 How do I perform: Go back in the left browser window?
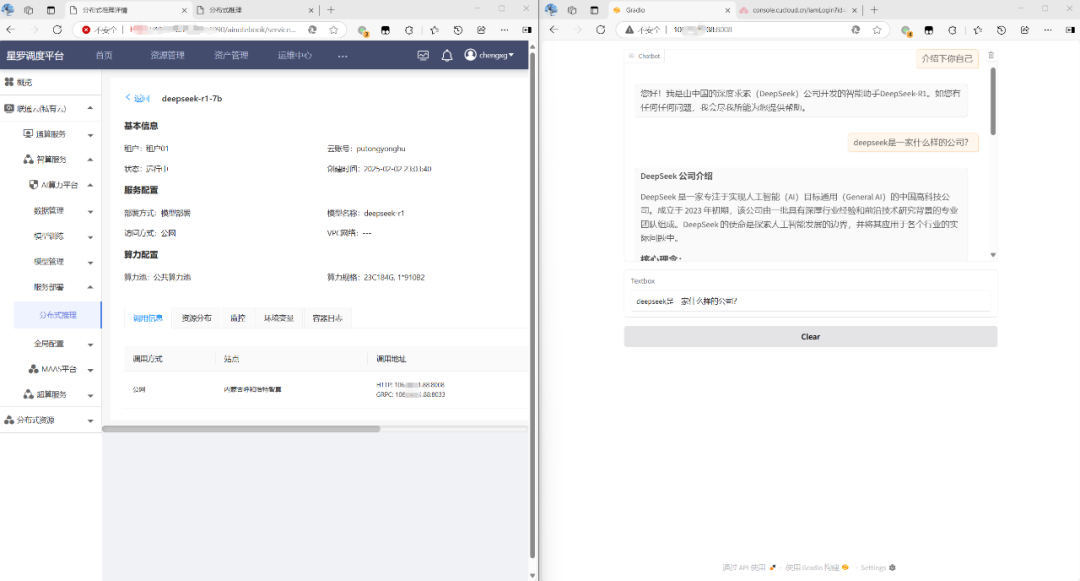coord(10,30)
